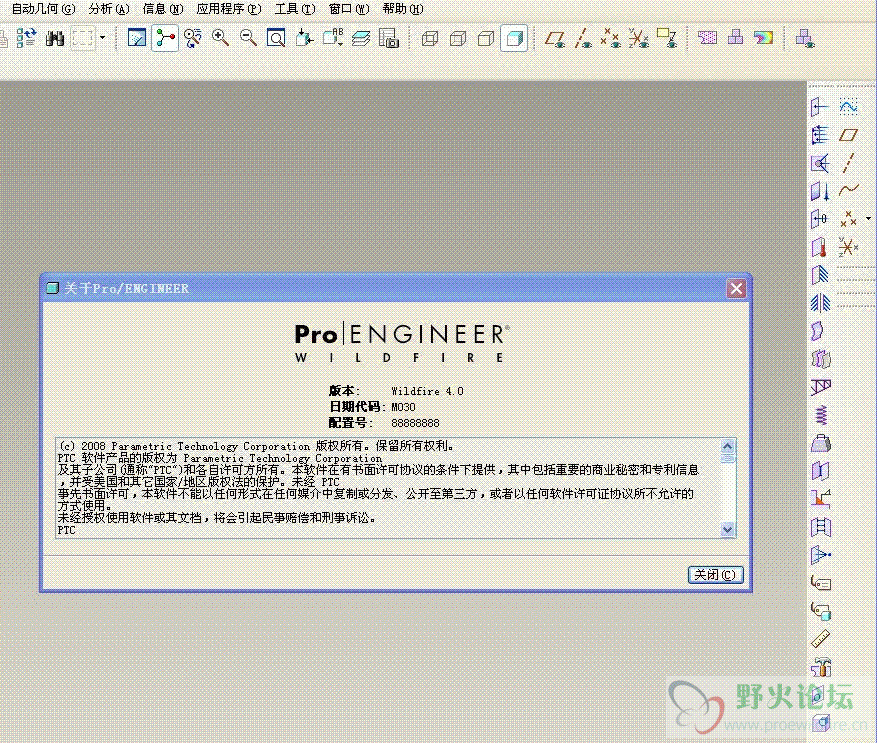Click the layers icon
This screenshot has height=743, width=877.
click(361, 38)
